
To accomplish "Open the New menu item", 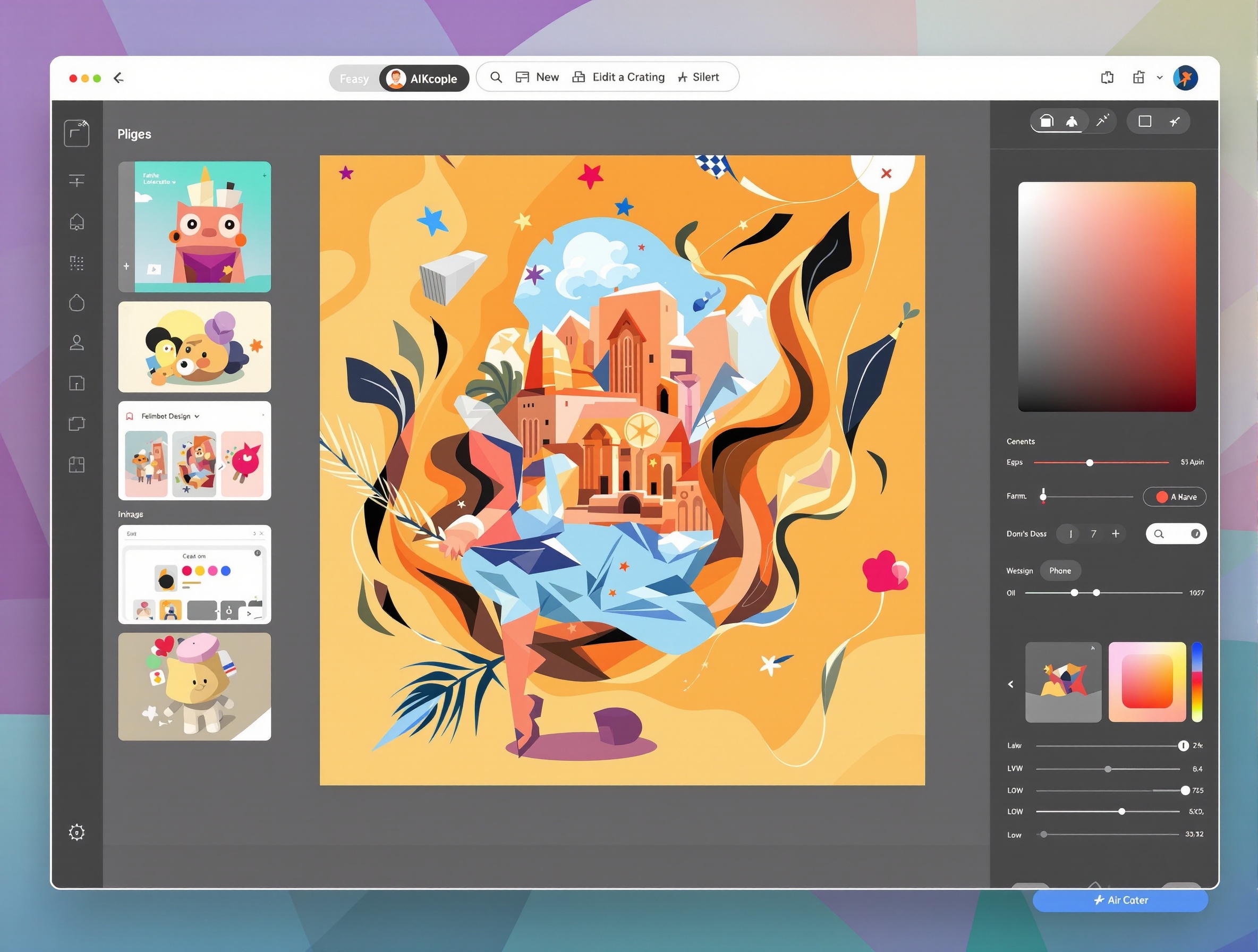I will [x=538, y=78].
